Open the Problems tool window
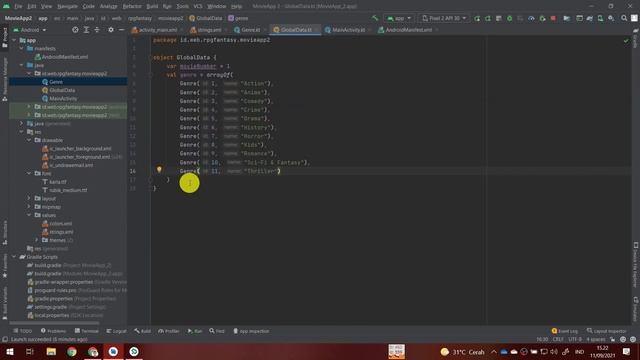Viewport: 640px width, 360px height. click(53, 331)
